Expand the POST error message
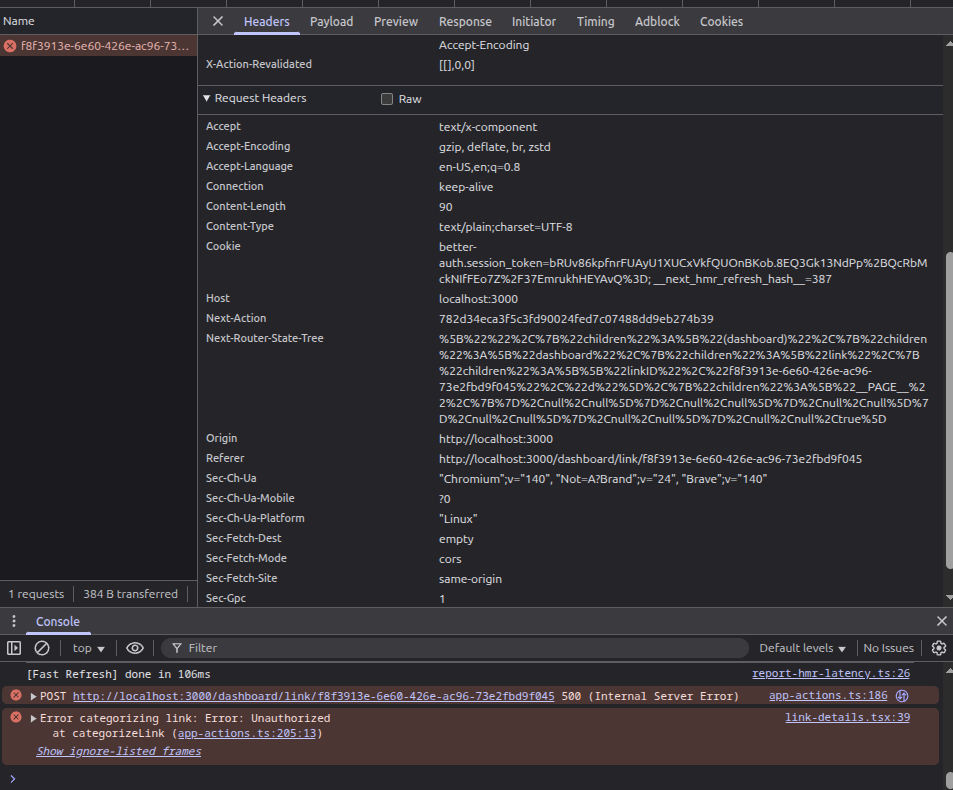The height and width of the screenshot is (790, 953). click(33, 696)
